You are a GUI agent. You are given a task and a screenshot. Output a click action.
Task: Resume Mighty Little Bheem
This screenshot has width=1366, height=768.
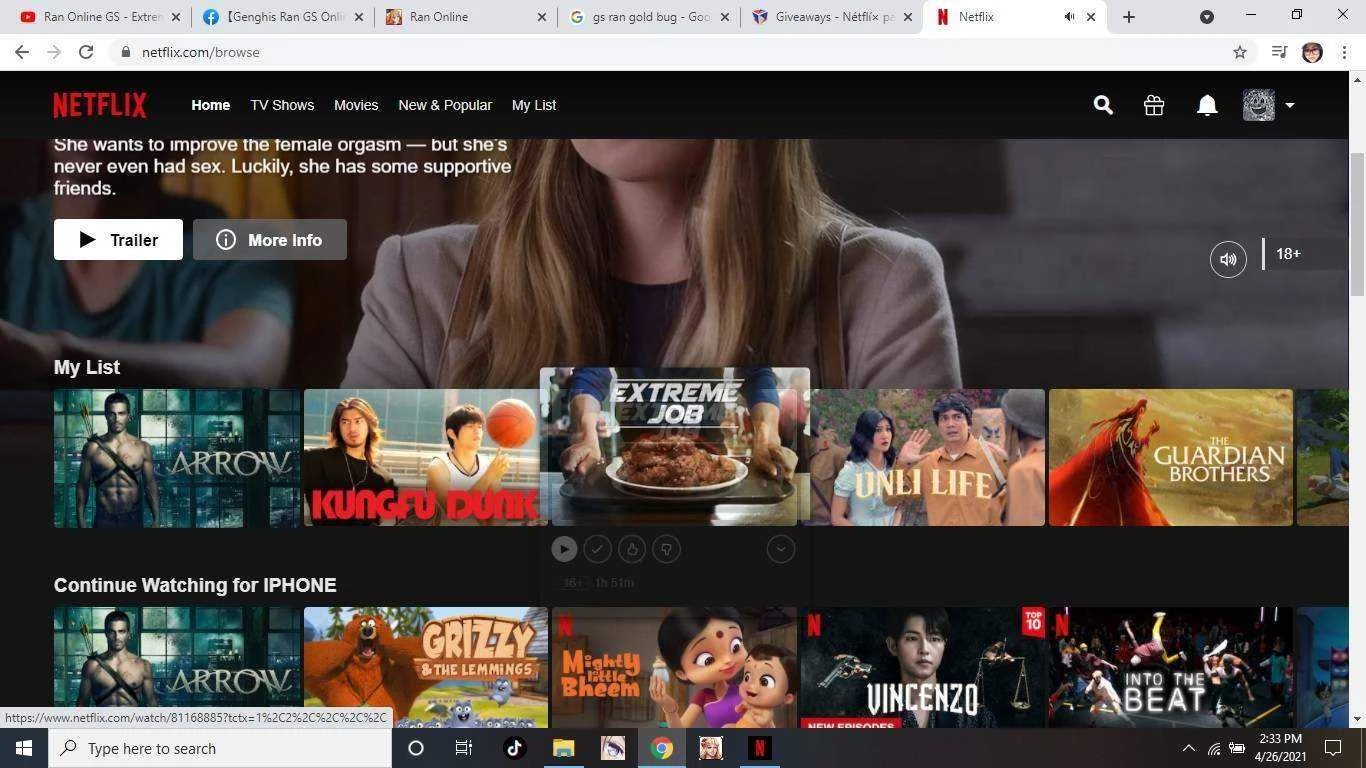pyautogui.click(x=674, y=667)
